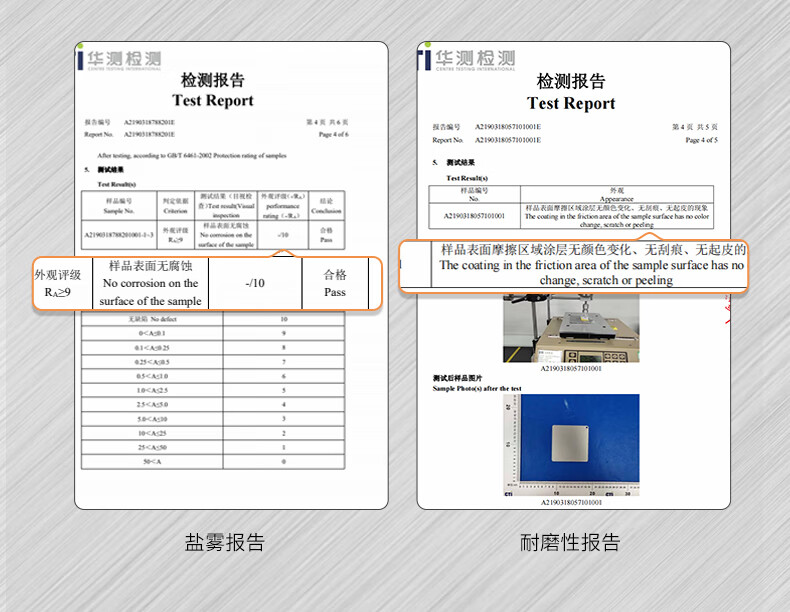Click sample number A2190318057101001 in right table
The image size is (790, 612).
(475, 215)
